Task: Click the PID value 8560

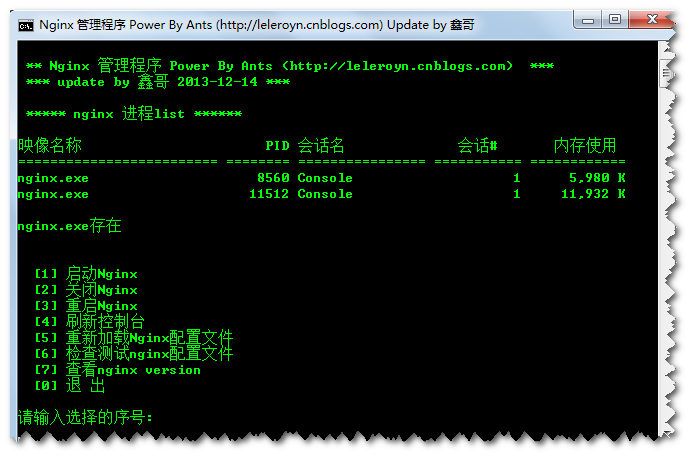Action: [273, 178]
